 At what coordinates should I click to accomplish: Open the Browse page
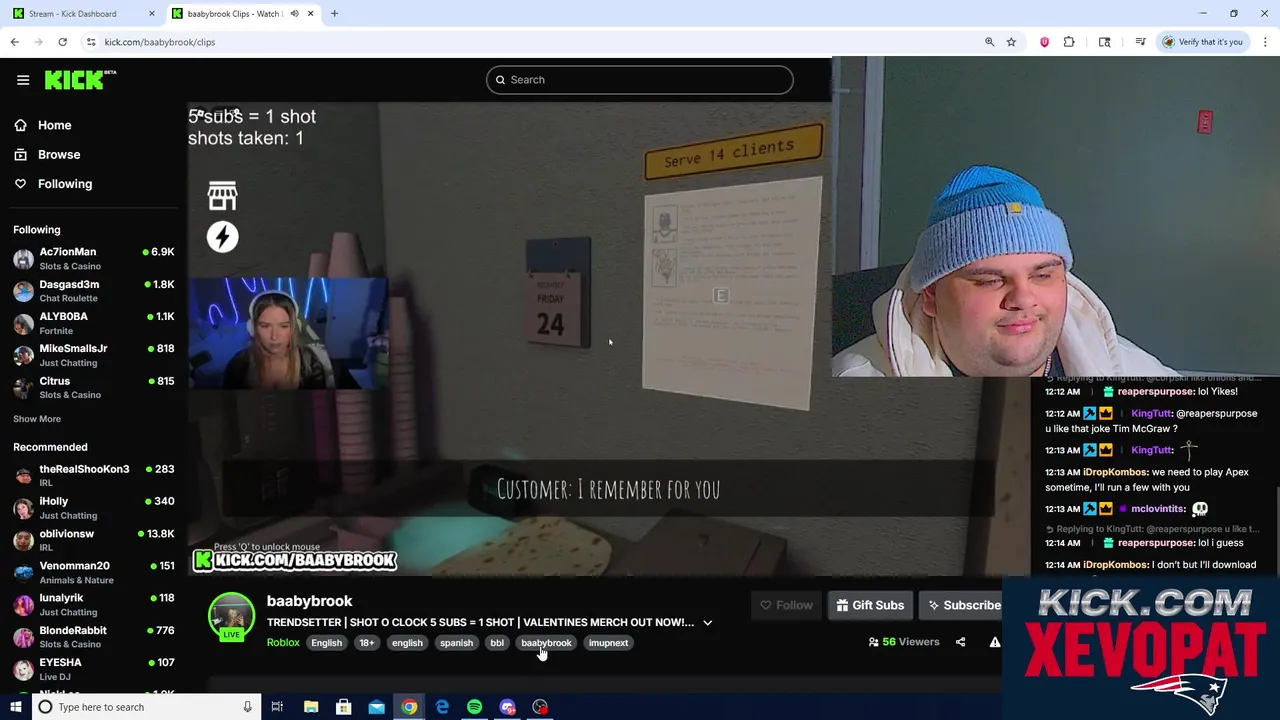[59, 154]
